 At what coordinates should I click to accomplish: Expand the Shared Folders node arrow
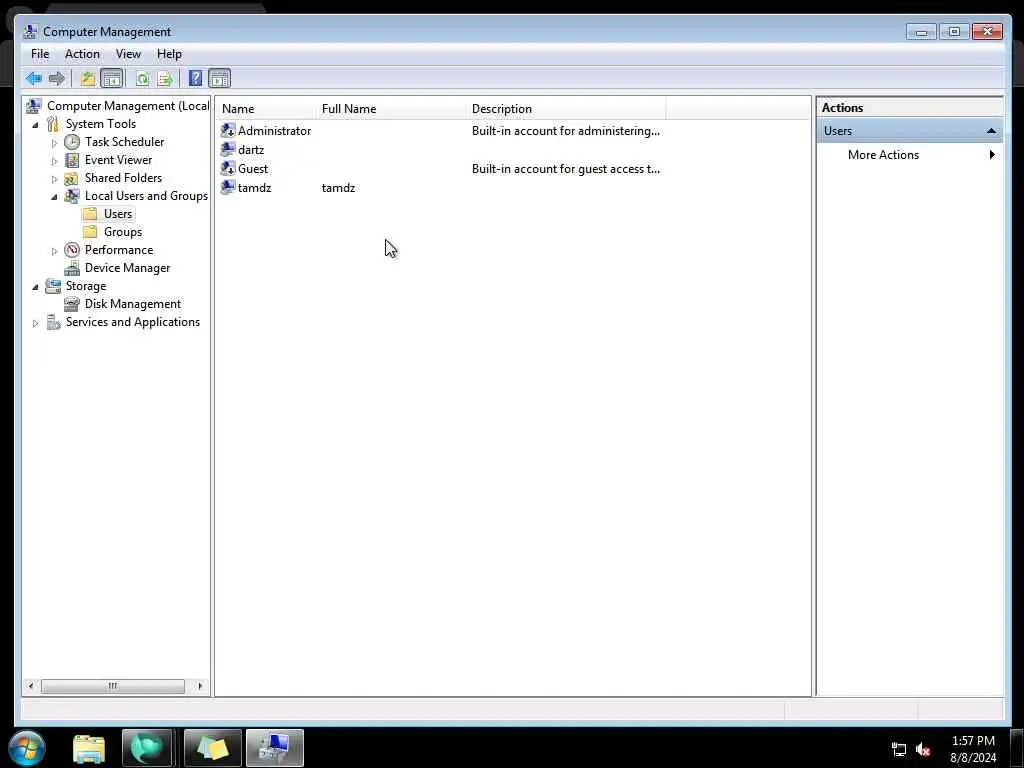pyautogui.click(x=54, y=179)
